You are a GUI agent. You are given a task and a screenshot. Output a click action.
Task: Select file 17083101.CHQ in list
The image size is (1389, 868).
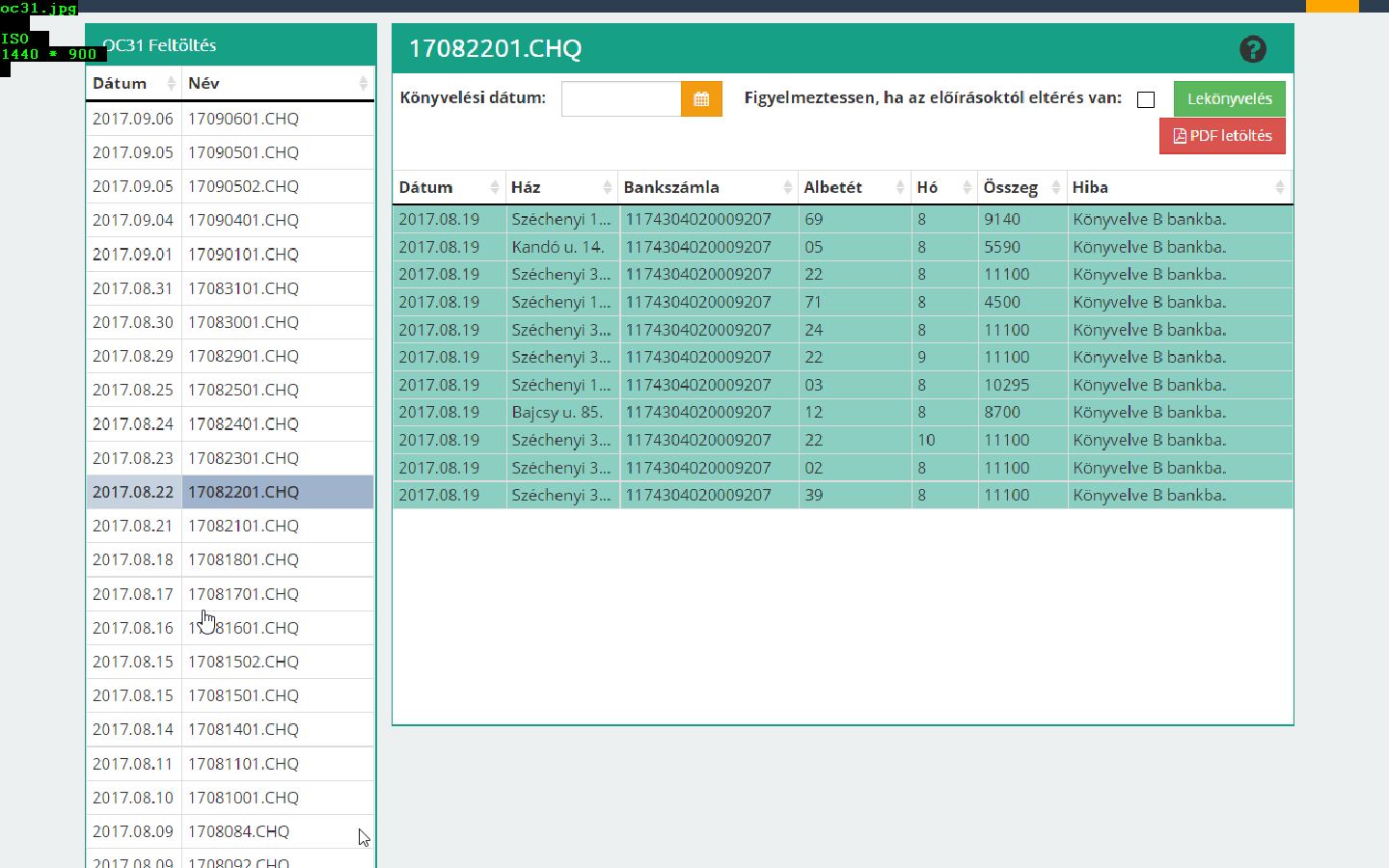[x=243, y=288]
